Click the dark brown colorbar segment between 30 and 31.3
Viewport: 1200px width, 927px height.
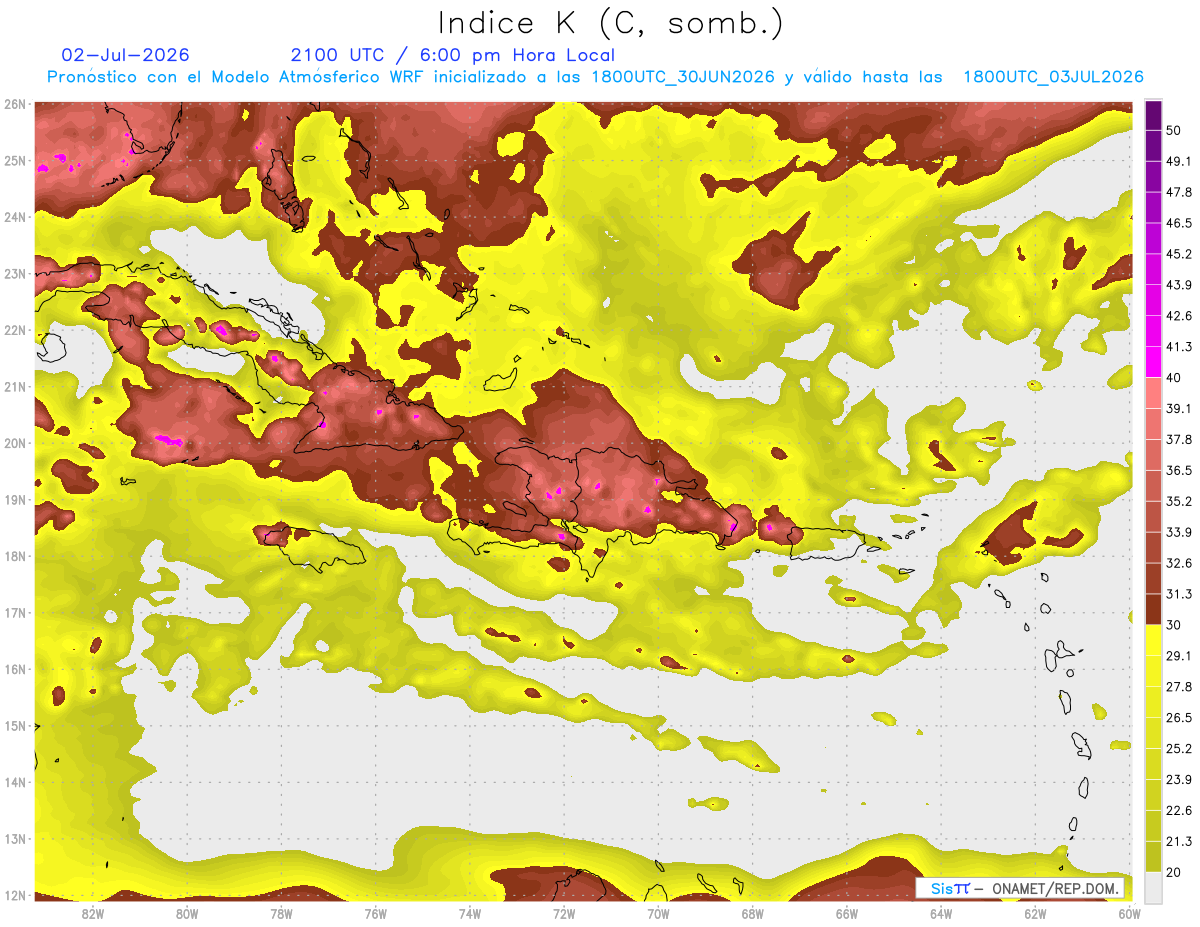pos(1153,609)
